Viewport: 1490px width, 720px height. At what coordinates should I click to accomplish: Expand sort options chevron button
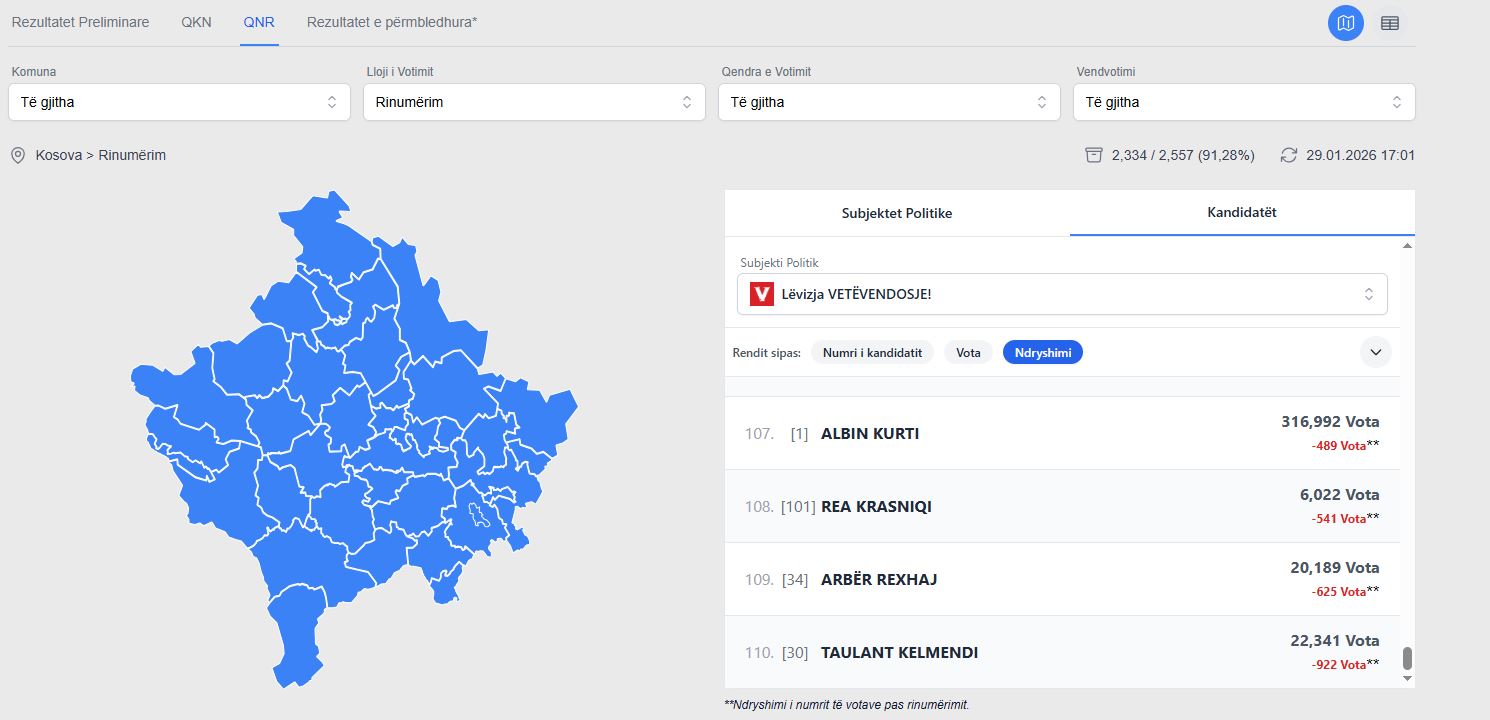(x=1375, y=352)
